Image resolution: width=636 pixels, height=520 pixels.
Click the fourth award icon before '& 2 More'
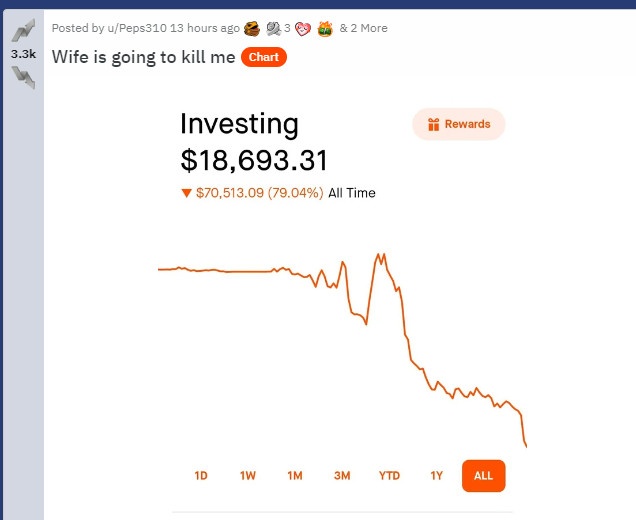tap(324, 28)
